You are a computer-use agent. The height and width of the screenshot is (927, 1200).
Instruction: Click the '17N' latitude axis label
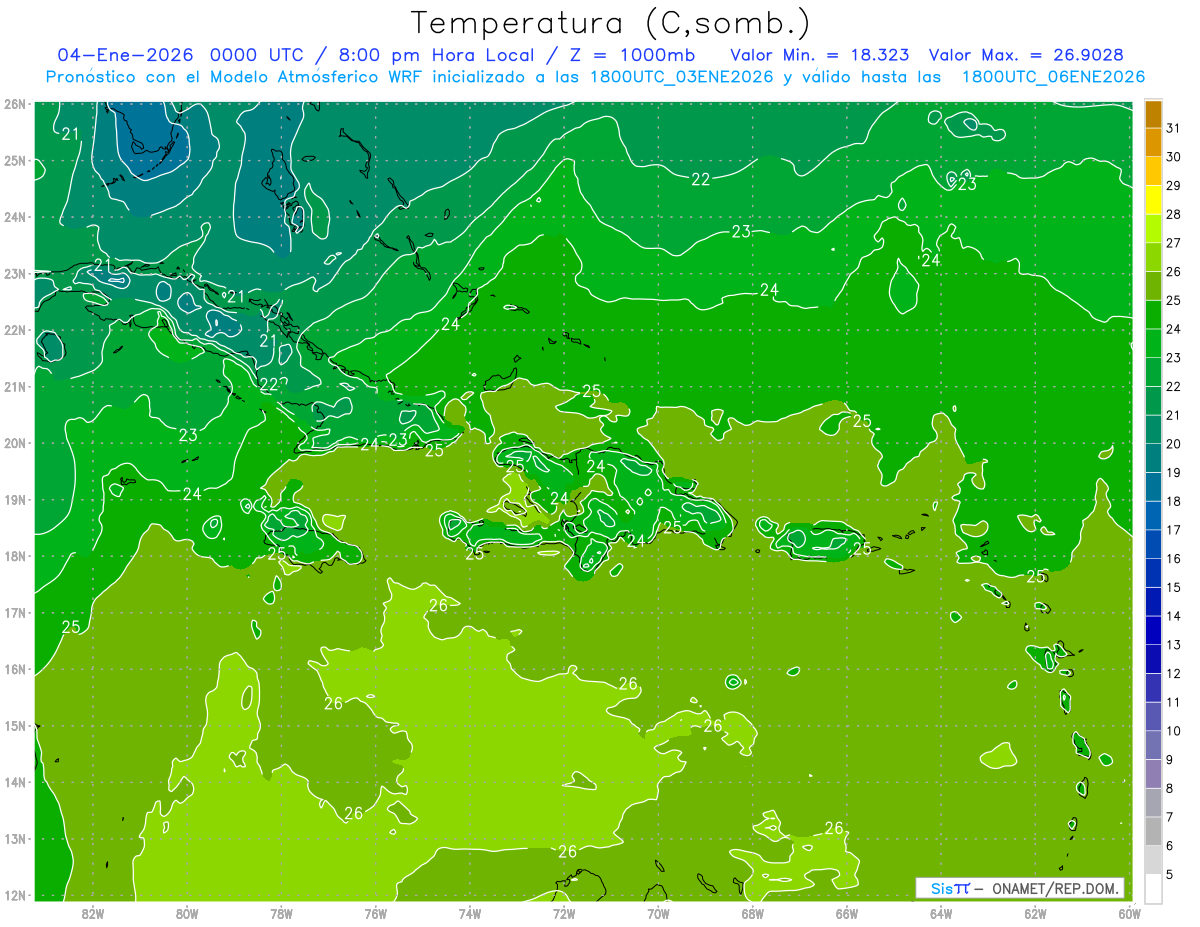point(15,613)
